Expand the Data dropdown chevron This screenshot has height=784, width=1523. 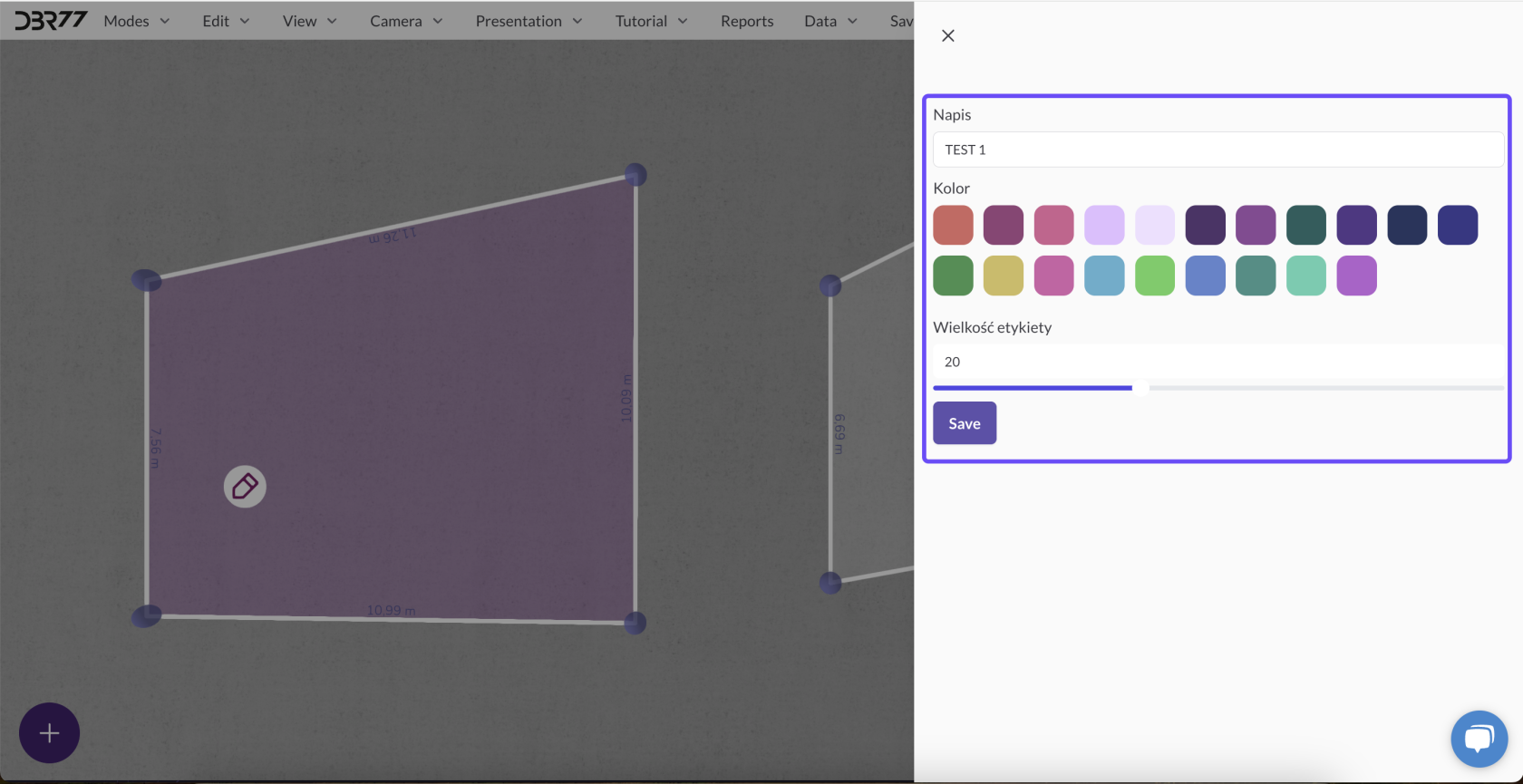click(852, 21)
